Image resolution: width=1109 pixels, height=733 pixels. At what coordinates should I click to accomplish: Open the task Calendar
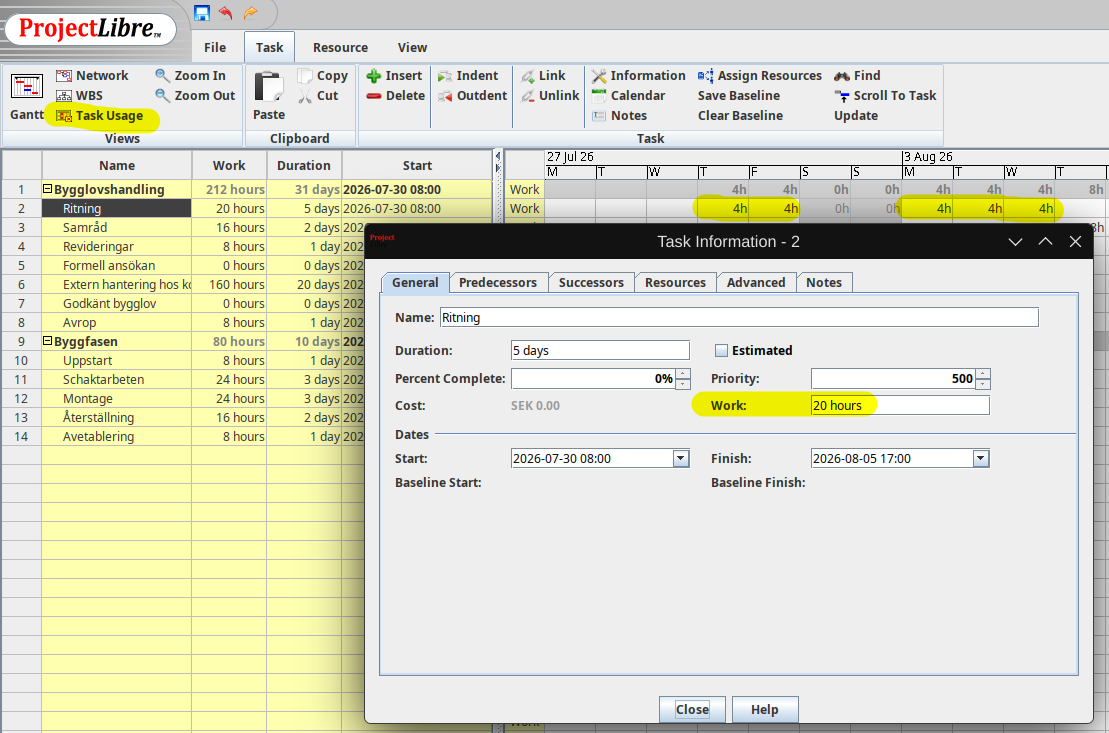pos(628,96)
